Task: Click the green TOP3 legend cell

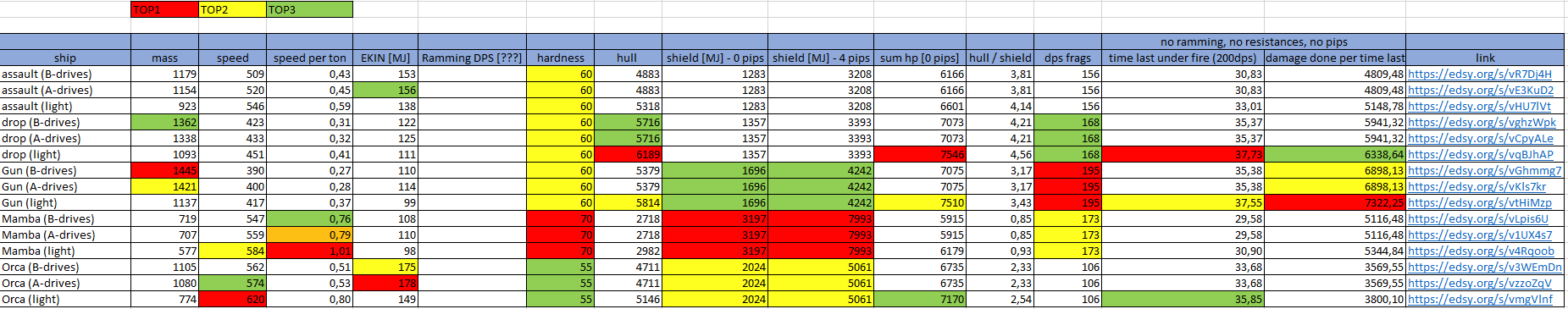Action: (x=309, y=9)
